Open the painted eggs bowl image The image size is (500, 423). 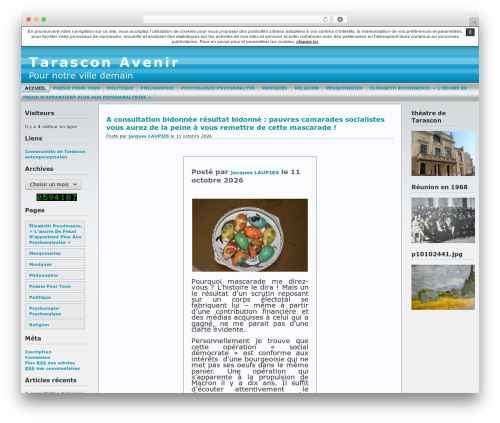click(x=250, y=235)
